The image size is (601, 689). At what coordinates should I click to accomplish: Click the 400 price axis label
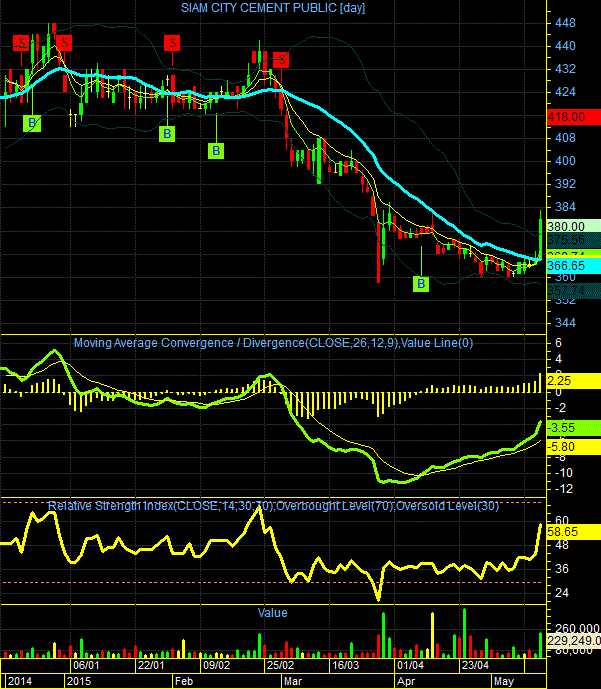pos(565,161)
